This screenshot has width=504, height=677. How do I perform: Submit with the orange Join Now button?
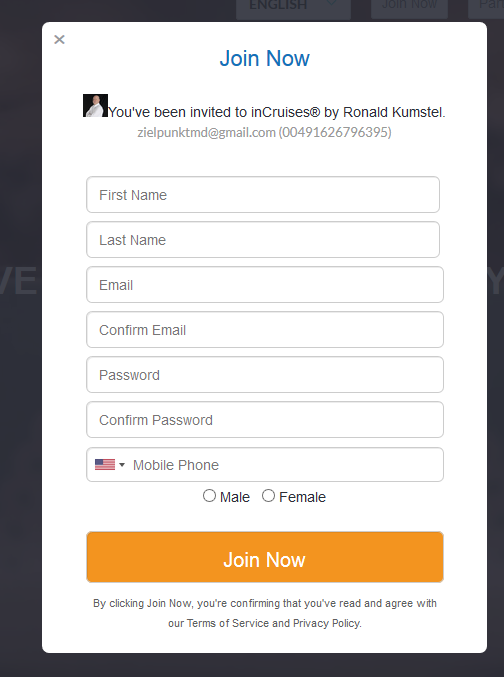pos(265,557)
